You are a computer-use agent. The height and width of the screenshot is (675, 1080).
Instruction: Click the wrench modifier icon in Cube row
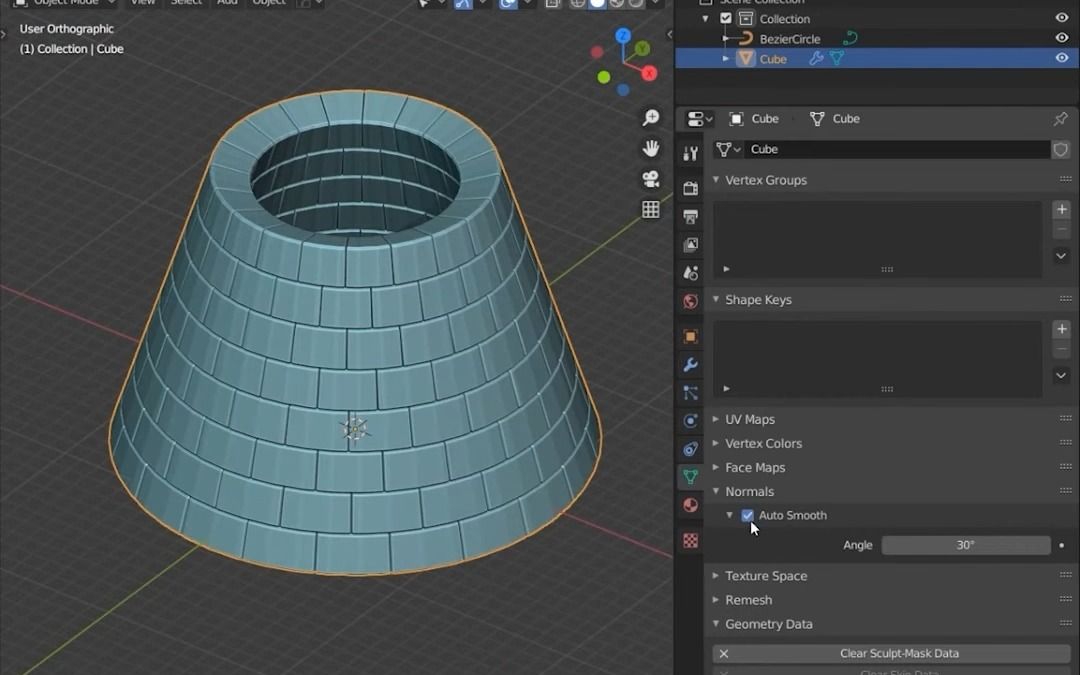(x=816, y=59)
